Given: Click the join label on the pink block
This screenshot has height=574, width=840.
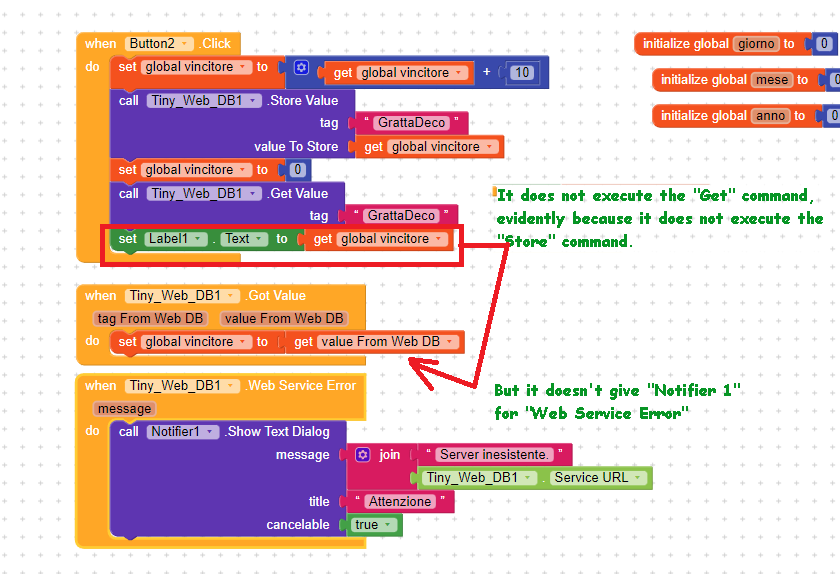Looking at the screenshot, I should [x=389, y=455].
